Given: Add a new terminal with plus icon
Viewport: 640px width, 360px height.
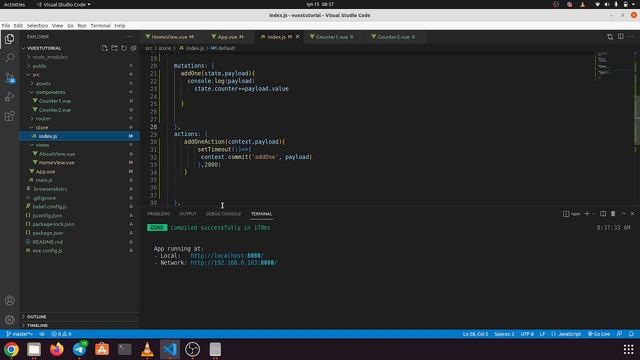Looking at the screenshot, I should click(587, 213).
